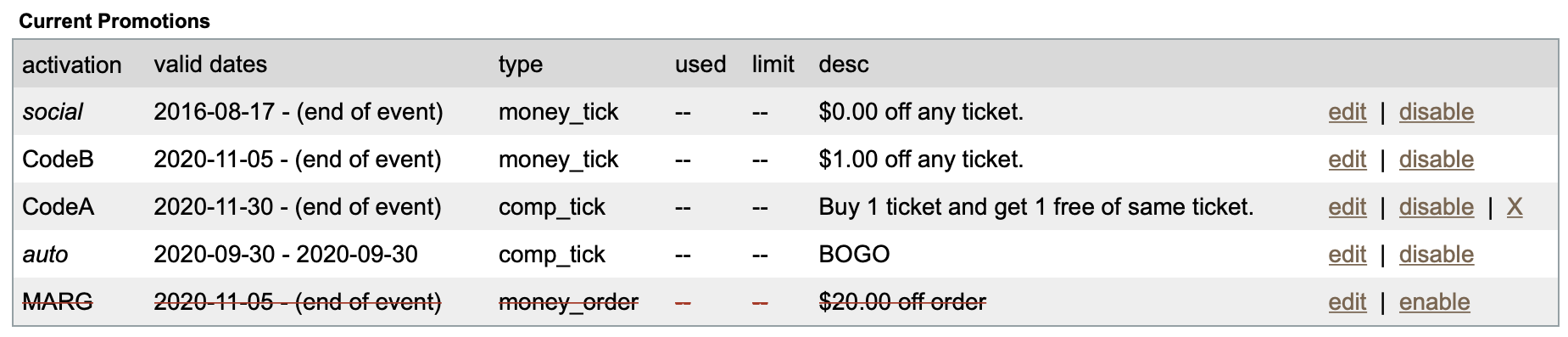Delete CodeA promotion with X link
This screenshot has width=1568, height=337.
pyautogui.click(x=1514, y=207)
